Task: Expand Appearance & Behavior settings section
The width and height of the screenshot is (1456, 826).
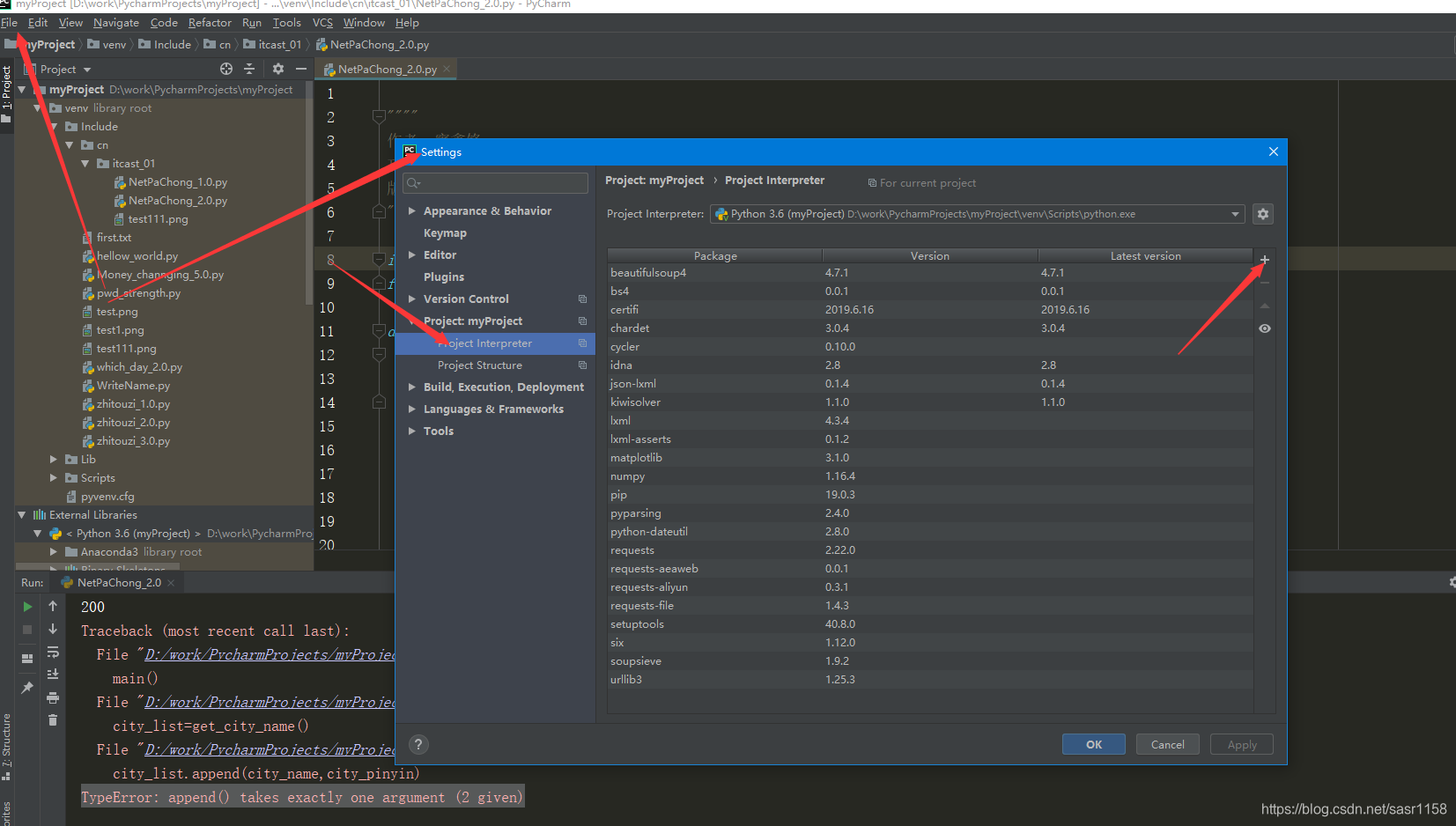Action: (411, 211)
